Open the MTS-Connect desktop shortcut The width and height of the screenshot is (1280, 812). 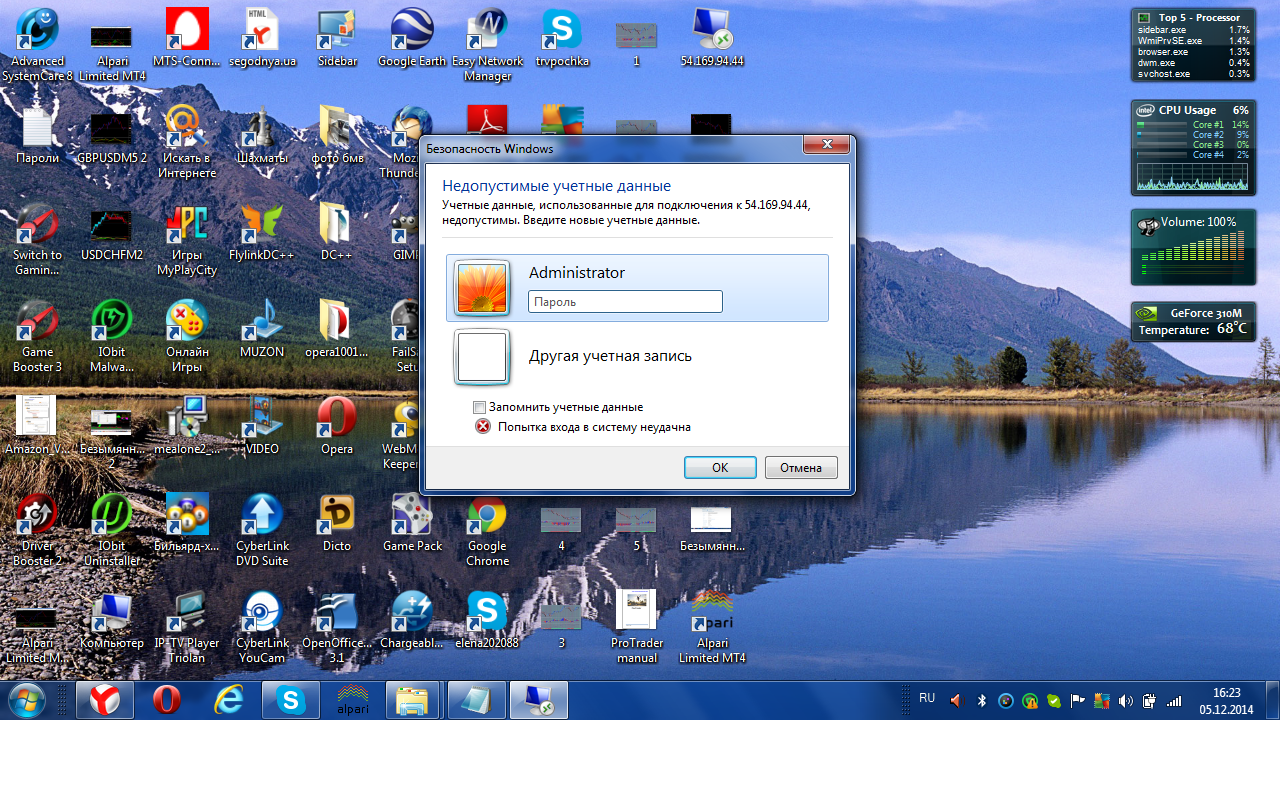(x=186, y=40)
